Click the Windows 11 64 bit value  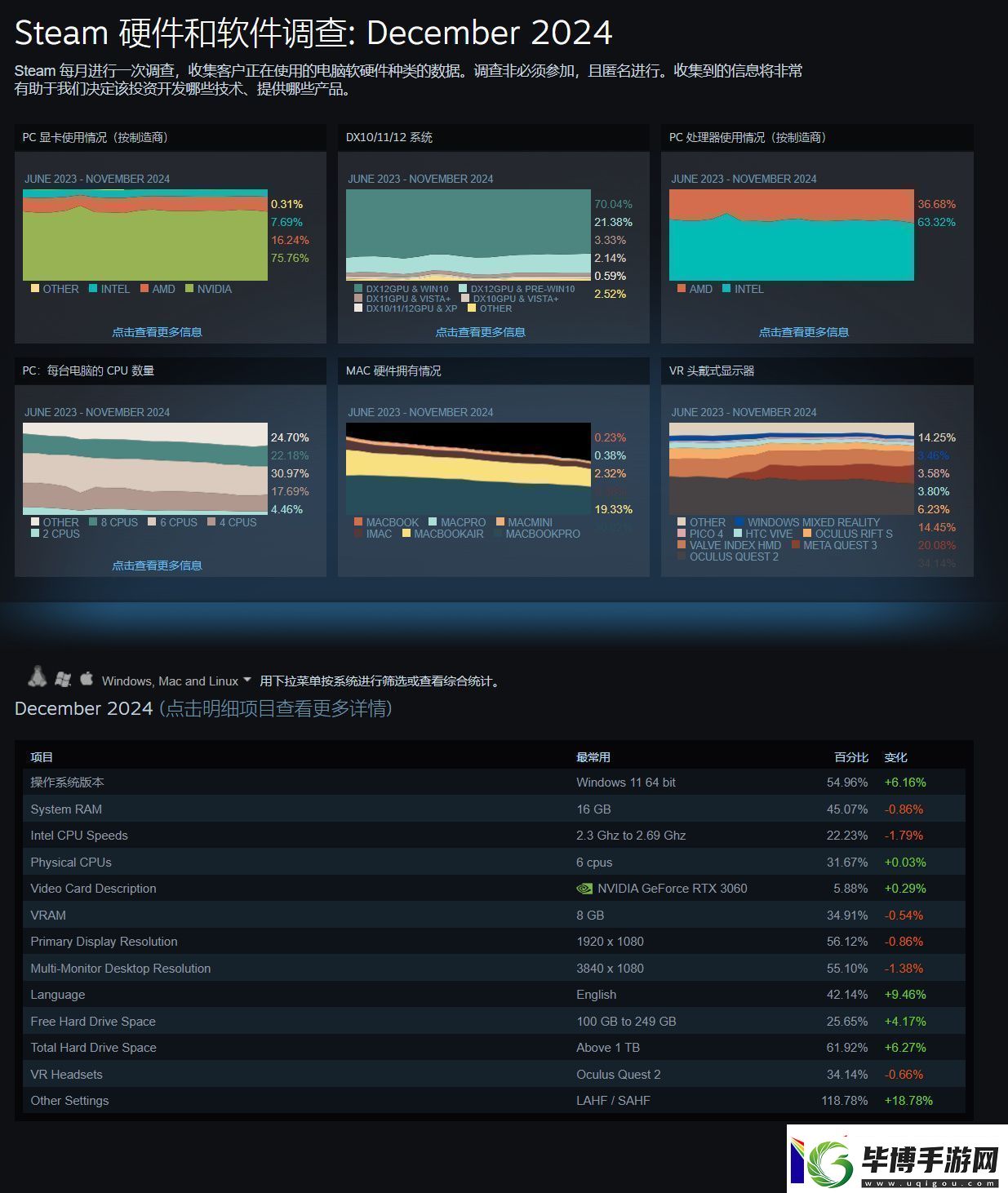[x=626, y=783]
